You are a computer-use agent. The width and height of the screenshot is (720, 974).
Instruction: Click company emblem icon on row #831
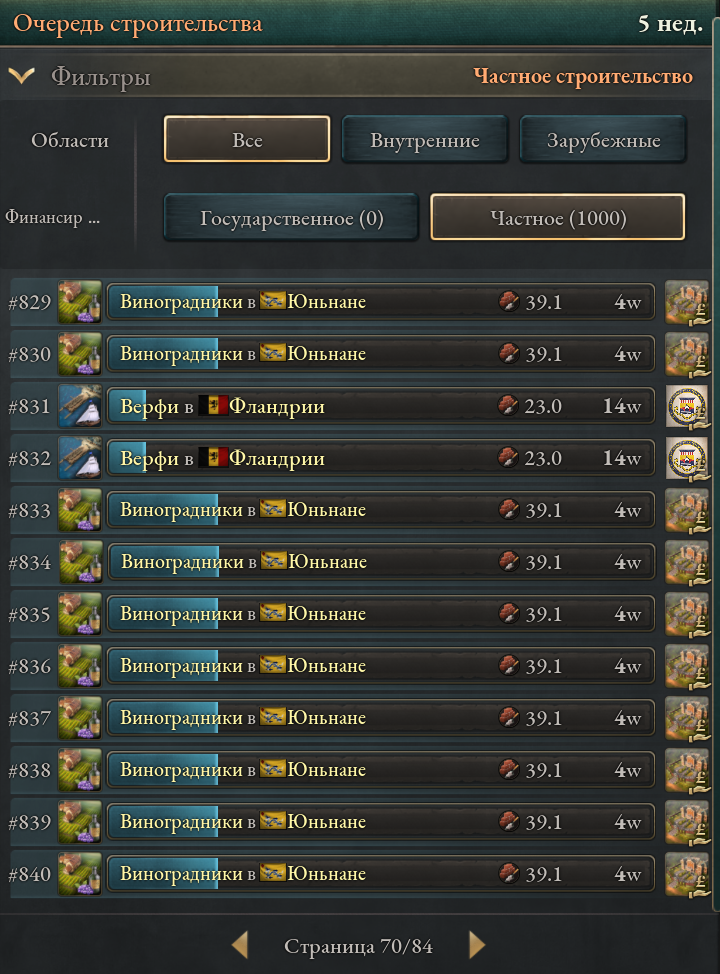point(687,406)
